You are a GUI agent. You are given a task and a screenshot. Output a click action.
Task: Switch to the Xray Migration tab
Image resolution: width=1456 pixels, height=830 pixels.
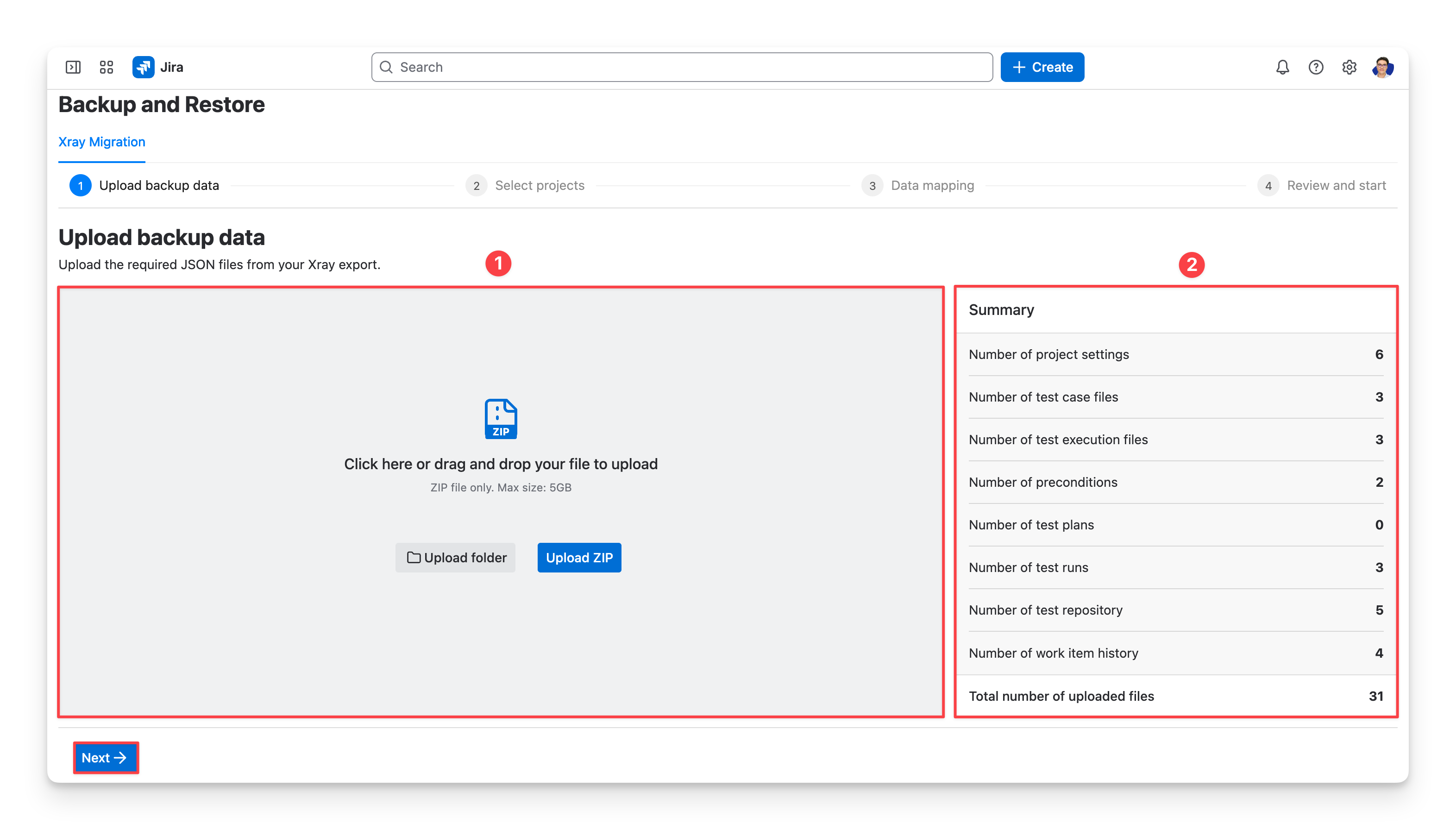coord(101,142)
